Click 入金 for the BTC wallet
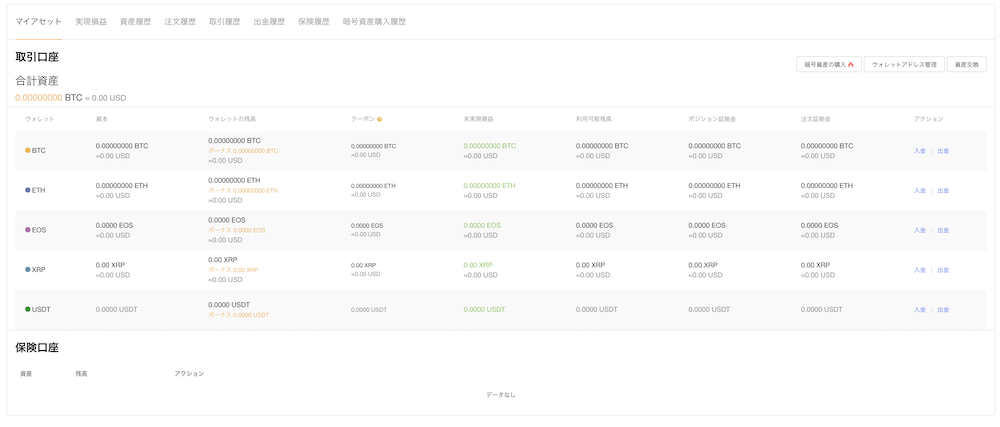 (920, 151)
